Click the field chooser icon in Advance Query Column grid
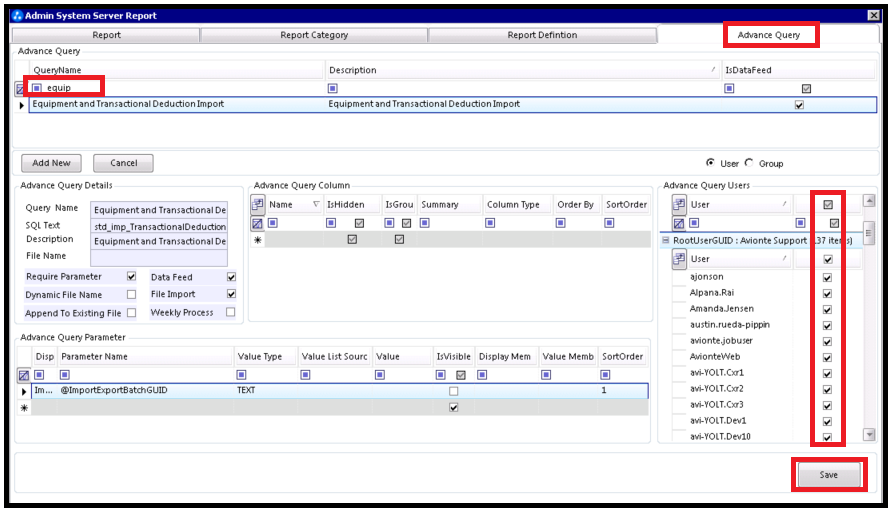The image size is (894, 514). 258,205
